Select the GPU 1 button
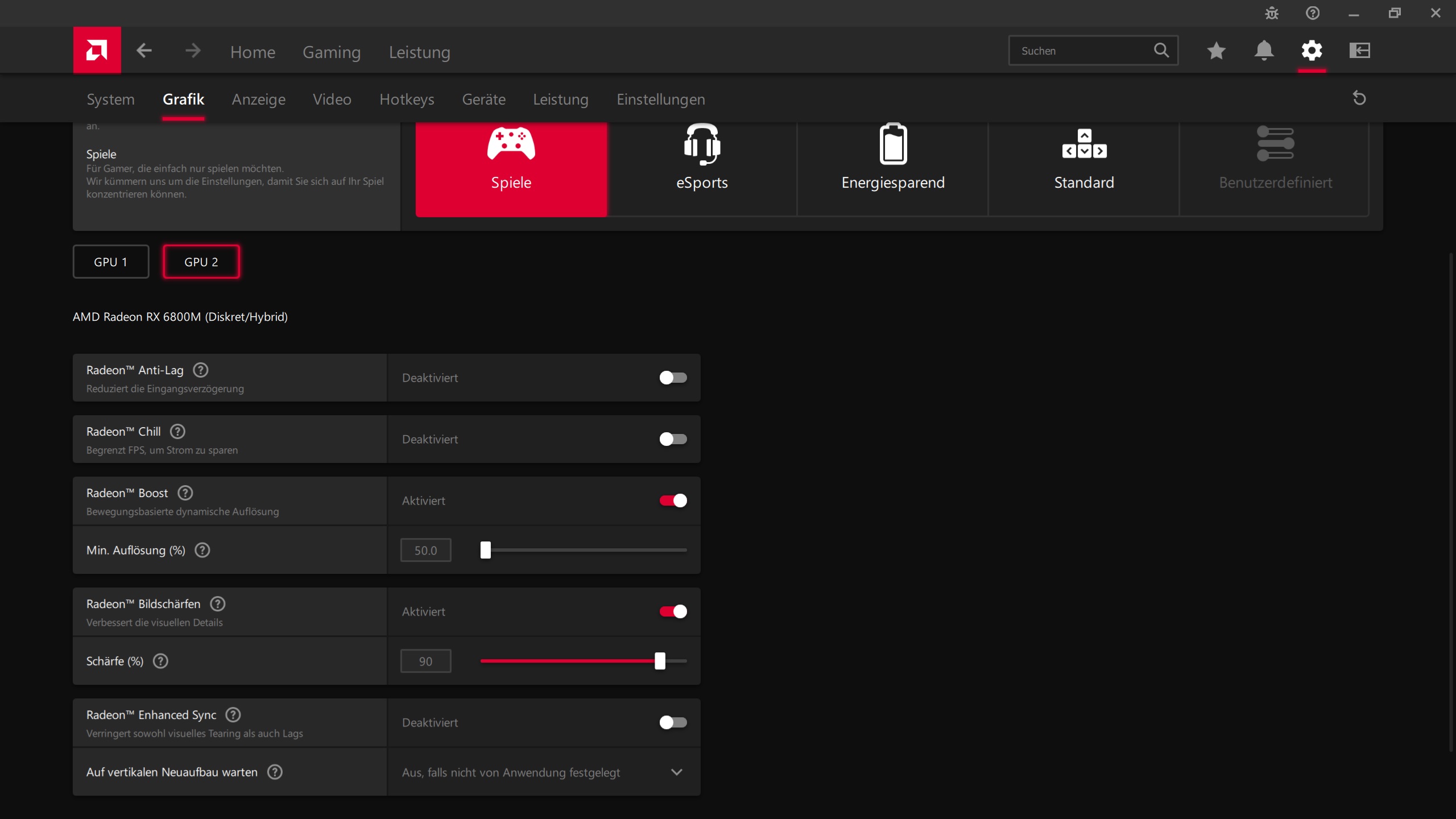This screenshot has width=1456, height=819. [111, 262]
